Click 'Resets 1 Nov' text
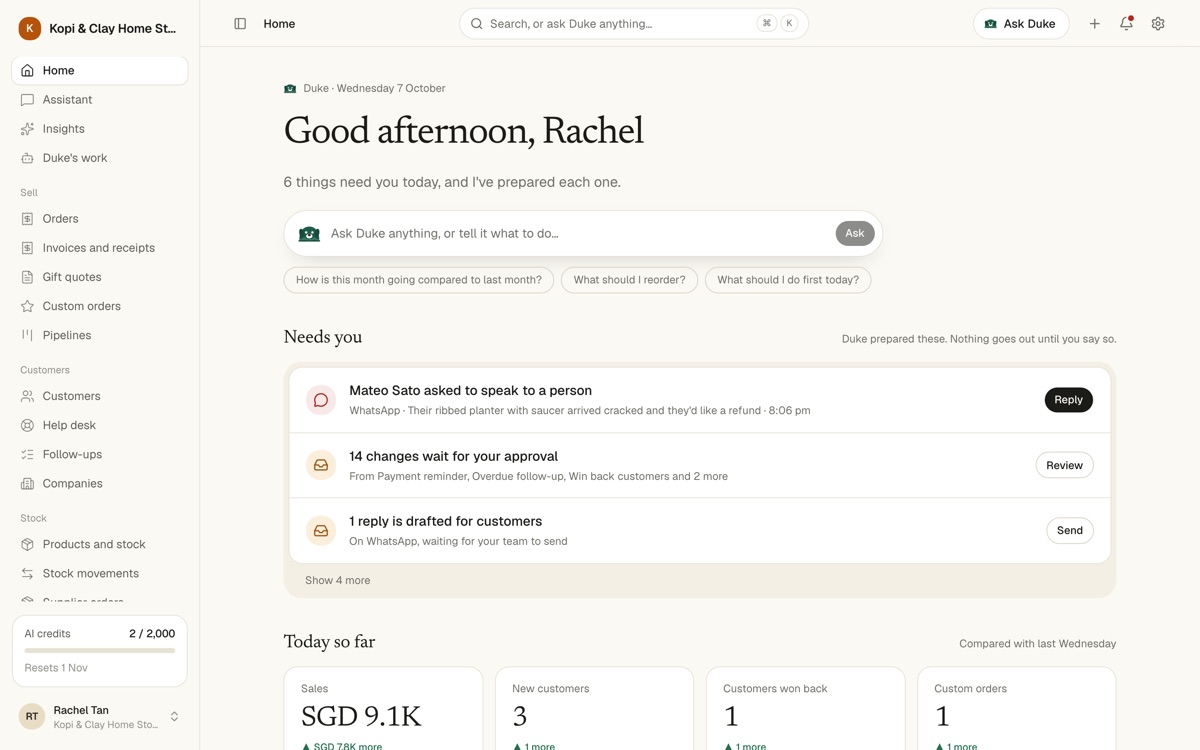The height and width of the screenshot is (750, 1200). point(56,667)
